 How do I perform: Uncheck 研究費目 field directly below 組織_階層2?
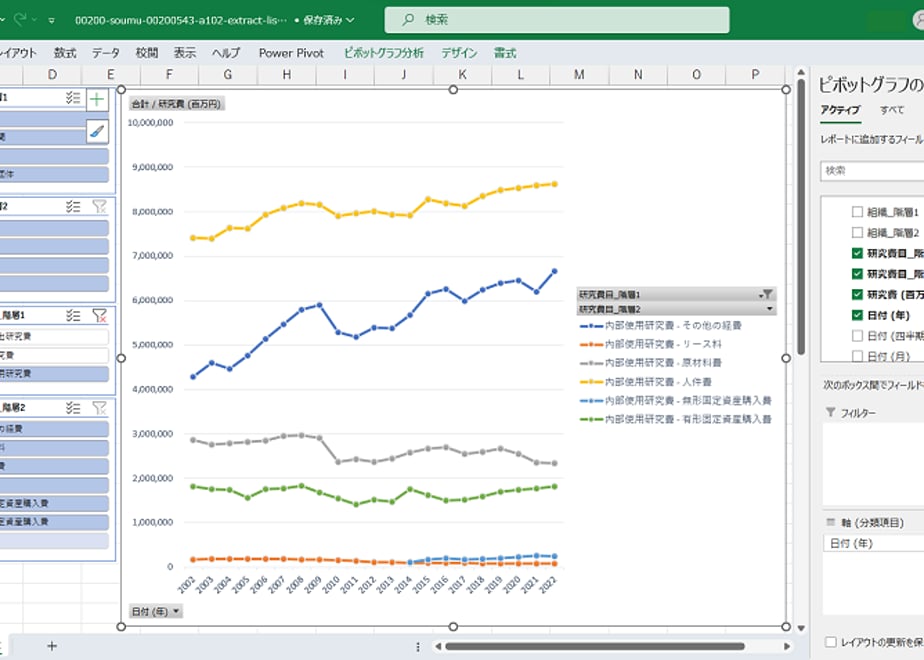point(857,253)
